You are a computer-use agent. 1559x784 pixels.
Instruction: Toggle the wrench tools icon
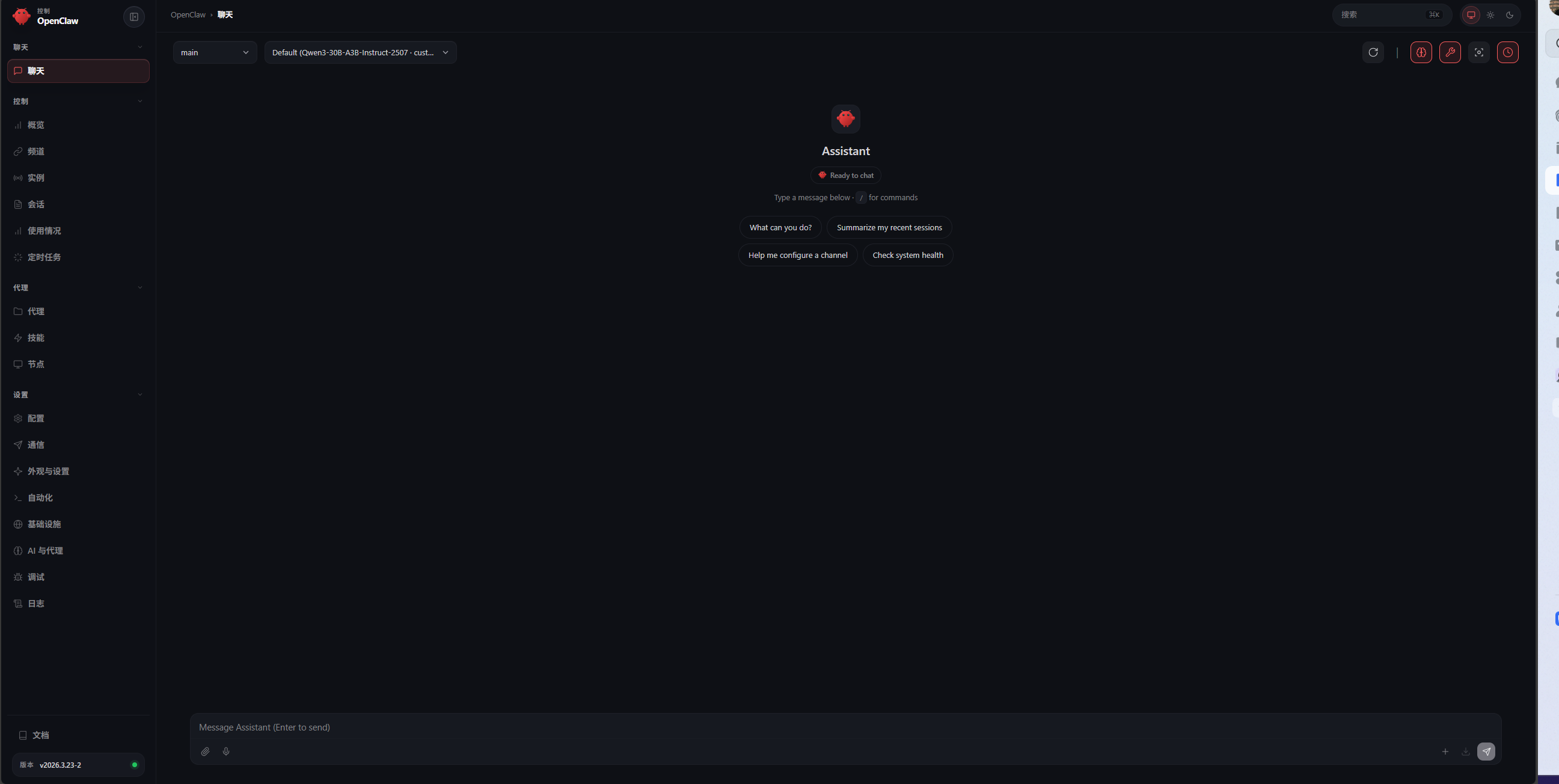pos(1450,52)
